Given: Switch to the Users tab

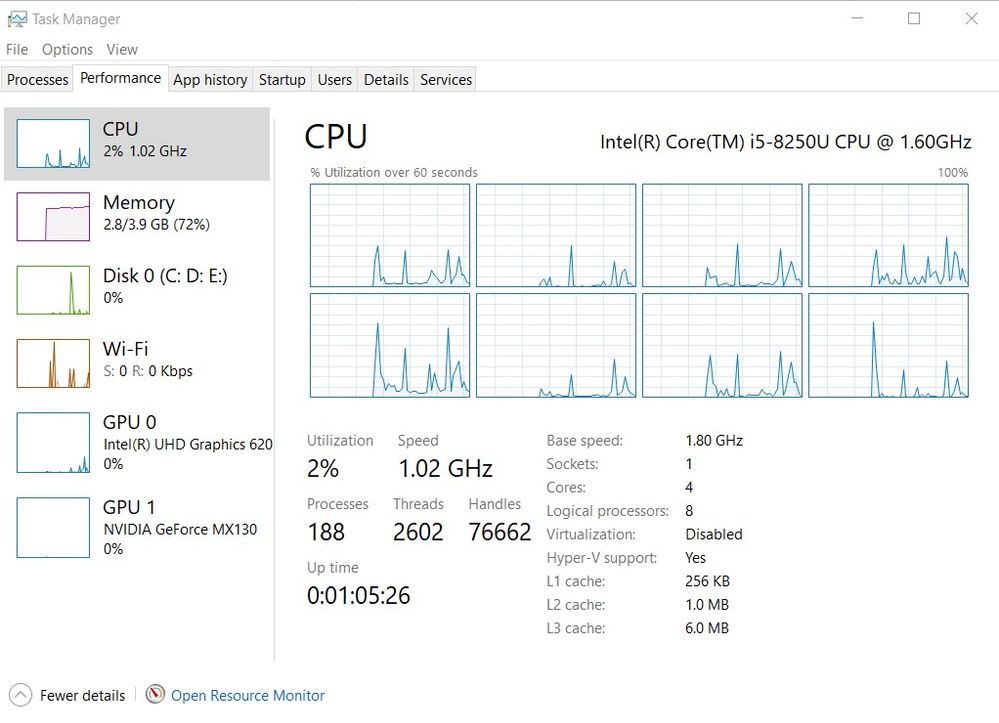Looking at the screenshot, I should pyautogui.click(x=334, y=80).
